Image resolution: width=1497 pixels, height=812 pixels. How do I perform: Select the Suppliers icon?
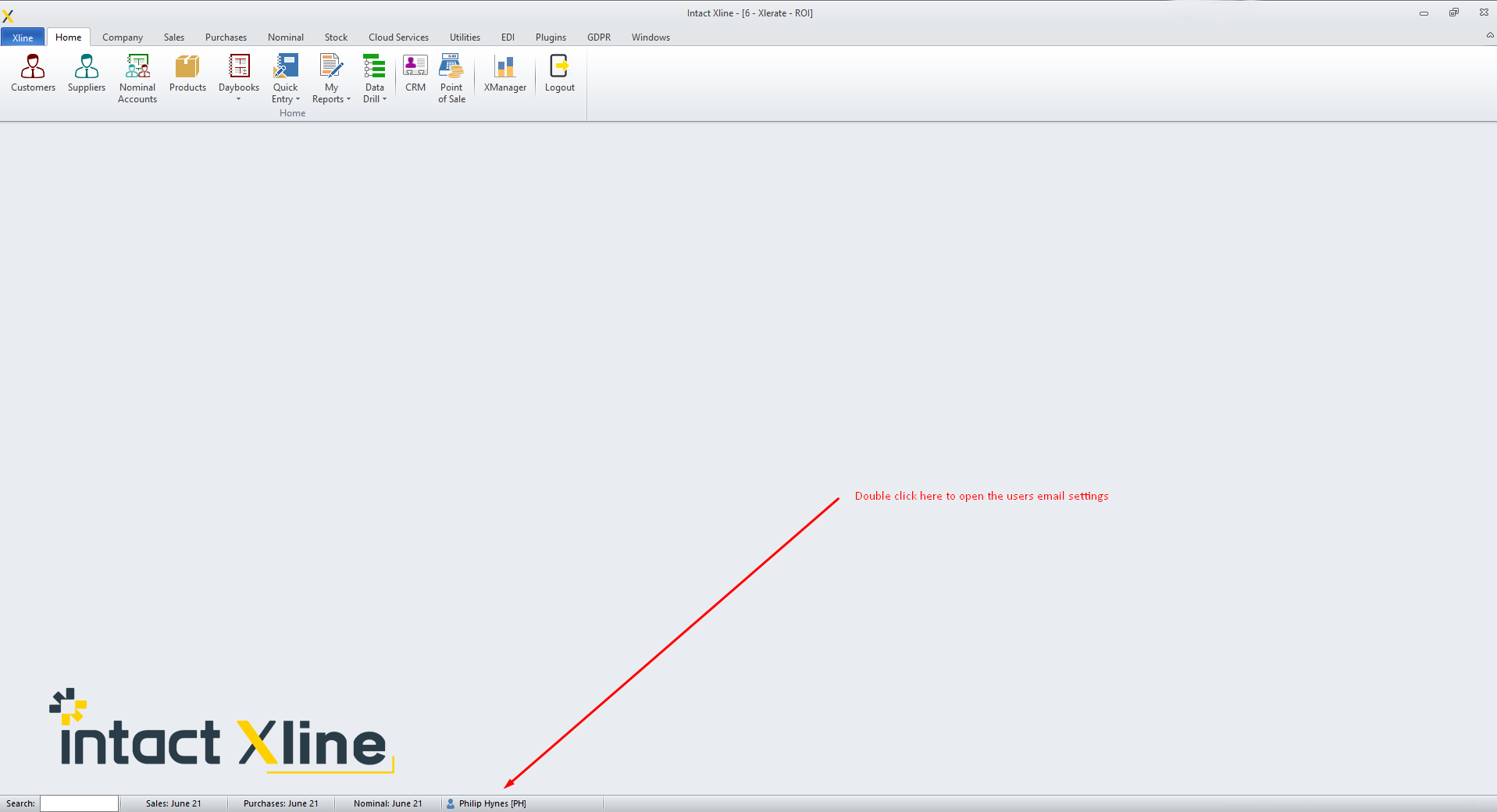coord(86,74)
